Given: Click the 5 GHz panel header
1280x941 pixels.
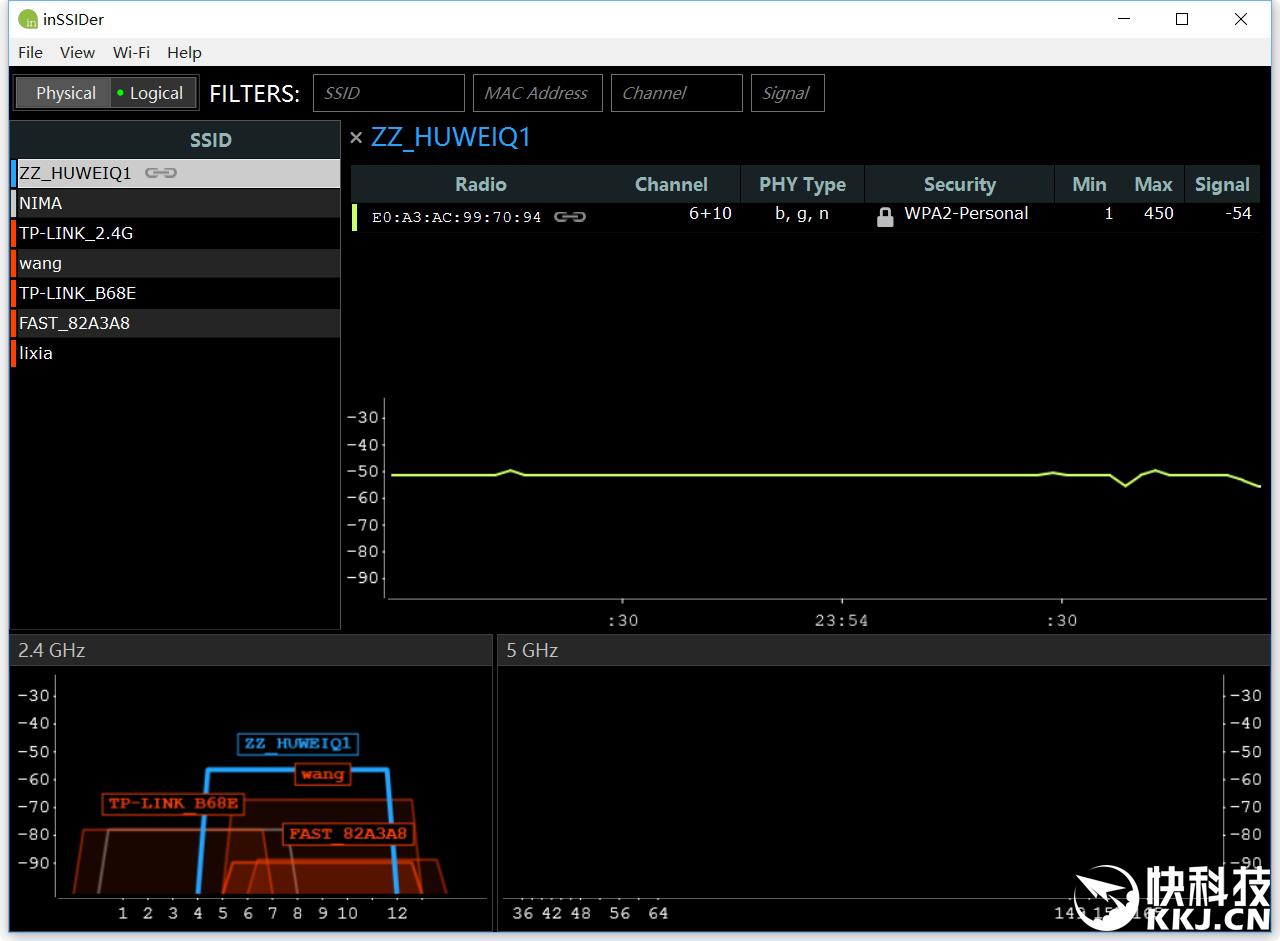Looking at the screenshot, I should tap(883, 650).
